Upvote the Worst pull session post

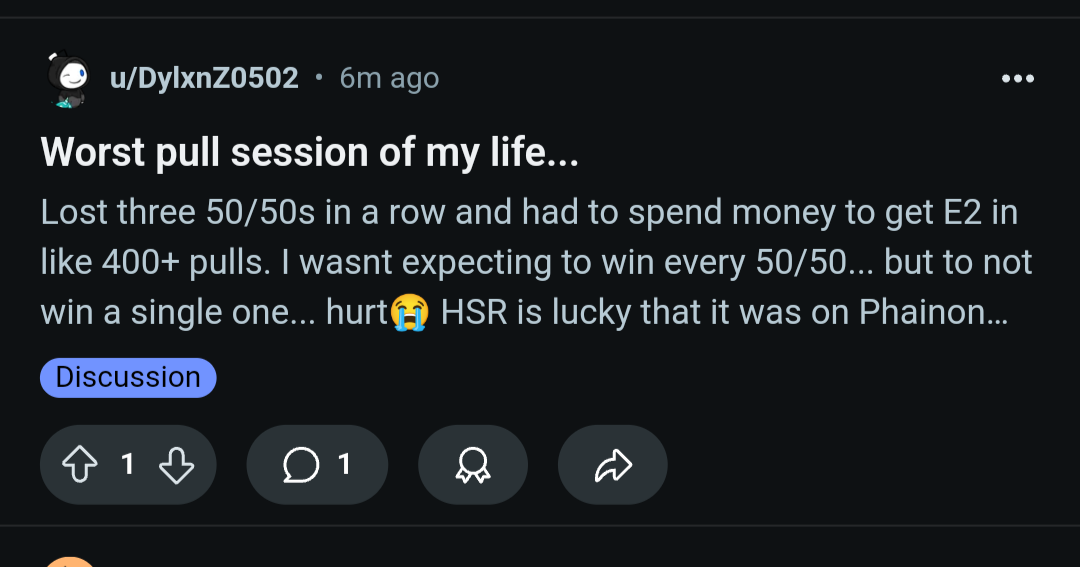(x=78, y=464)
